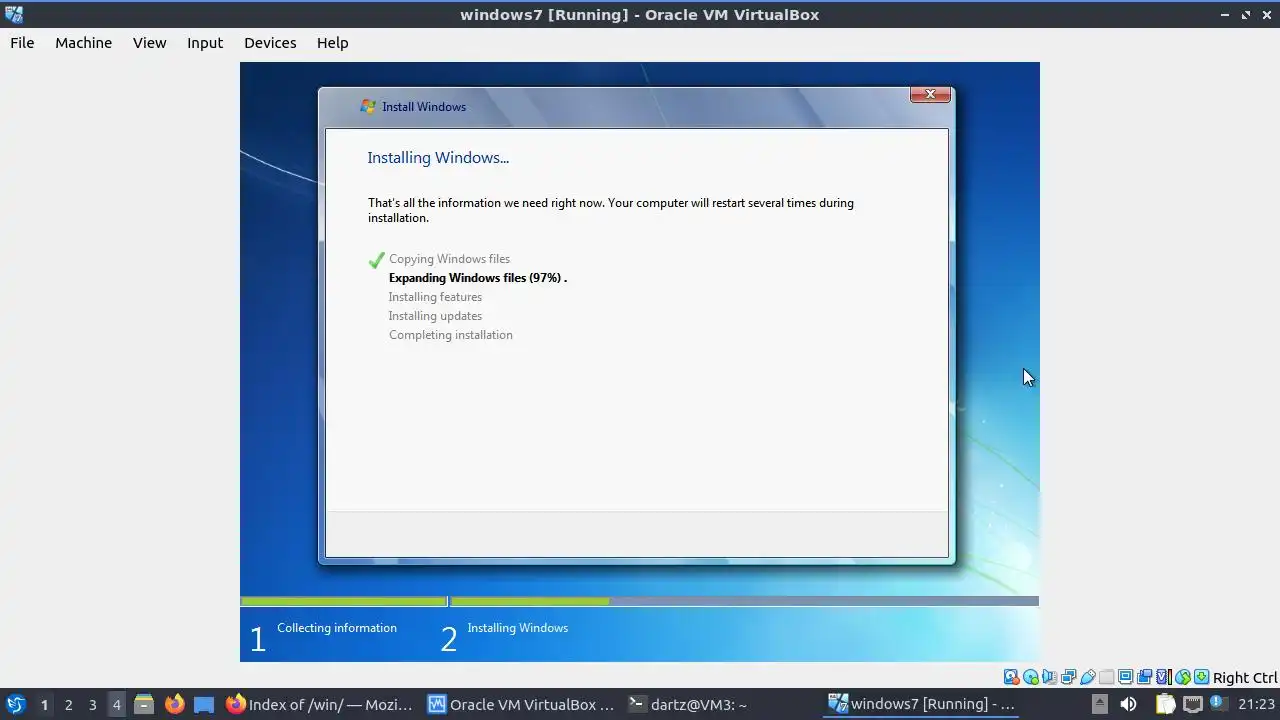Screen dimensions: 1280x720
Task: Click the audio indicator in VirtualBox status bar
Action: point(1049,677)
